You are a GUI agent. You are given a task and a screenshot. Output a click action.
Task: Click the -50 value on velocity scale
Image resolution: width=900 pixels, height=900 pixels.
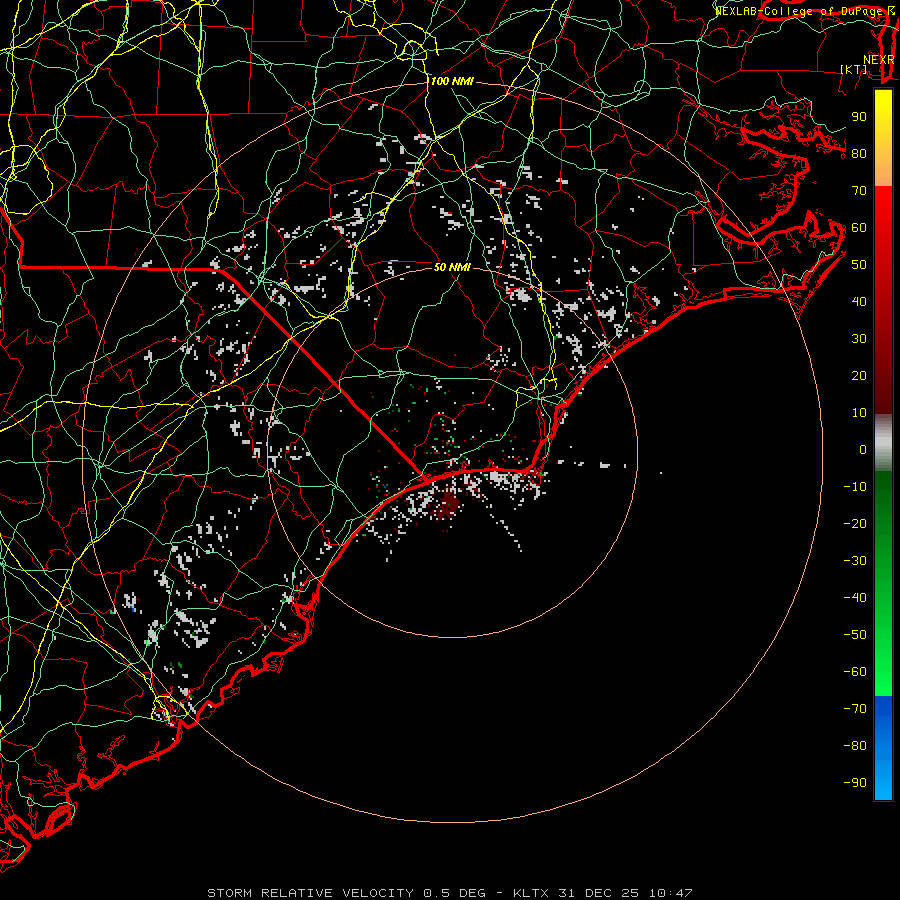(x=855, y=635)
